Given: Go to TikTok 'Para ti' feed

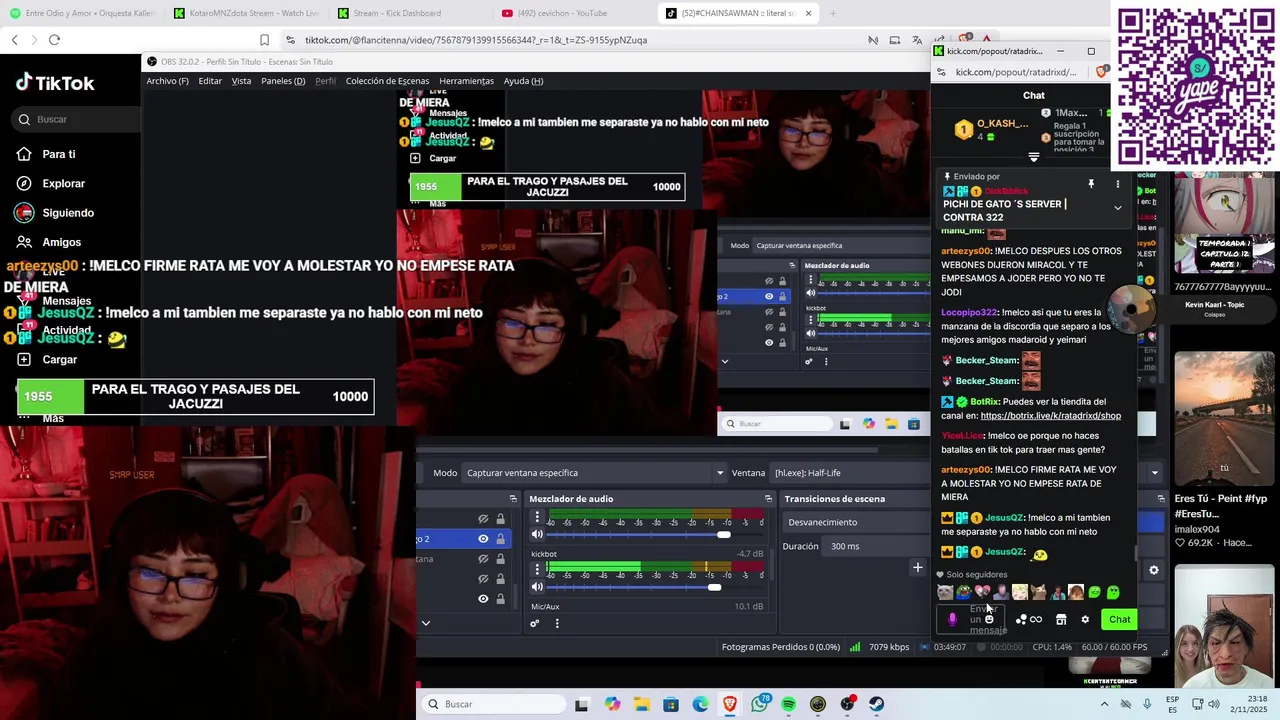Looking at the screenshot, I should click(x=58, y=154).
